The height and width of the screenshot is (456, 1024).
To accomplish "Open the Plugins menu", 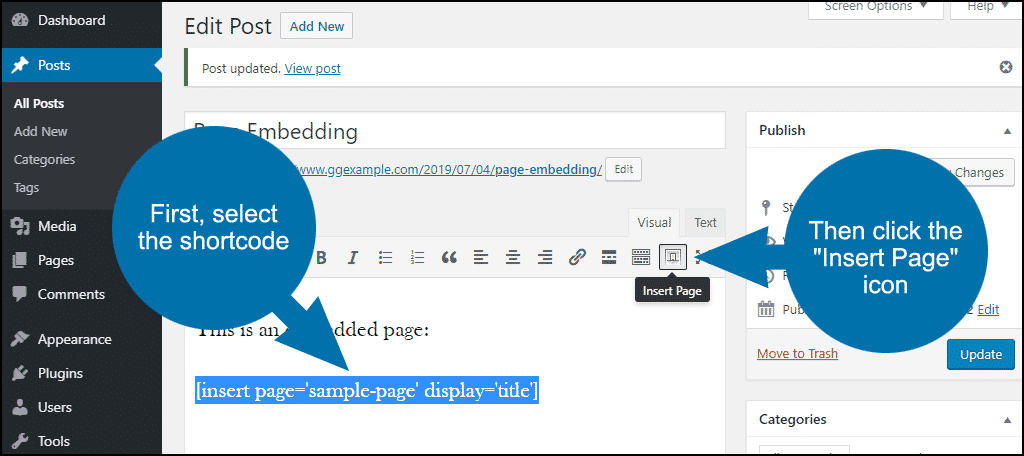I will click(x=81, y=373).
